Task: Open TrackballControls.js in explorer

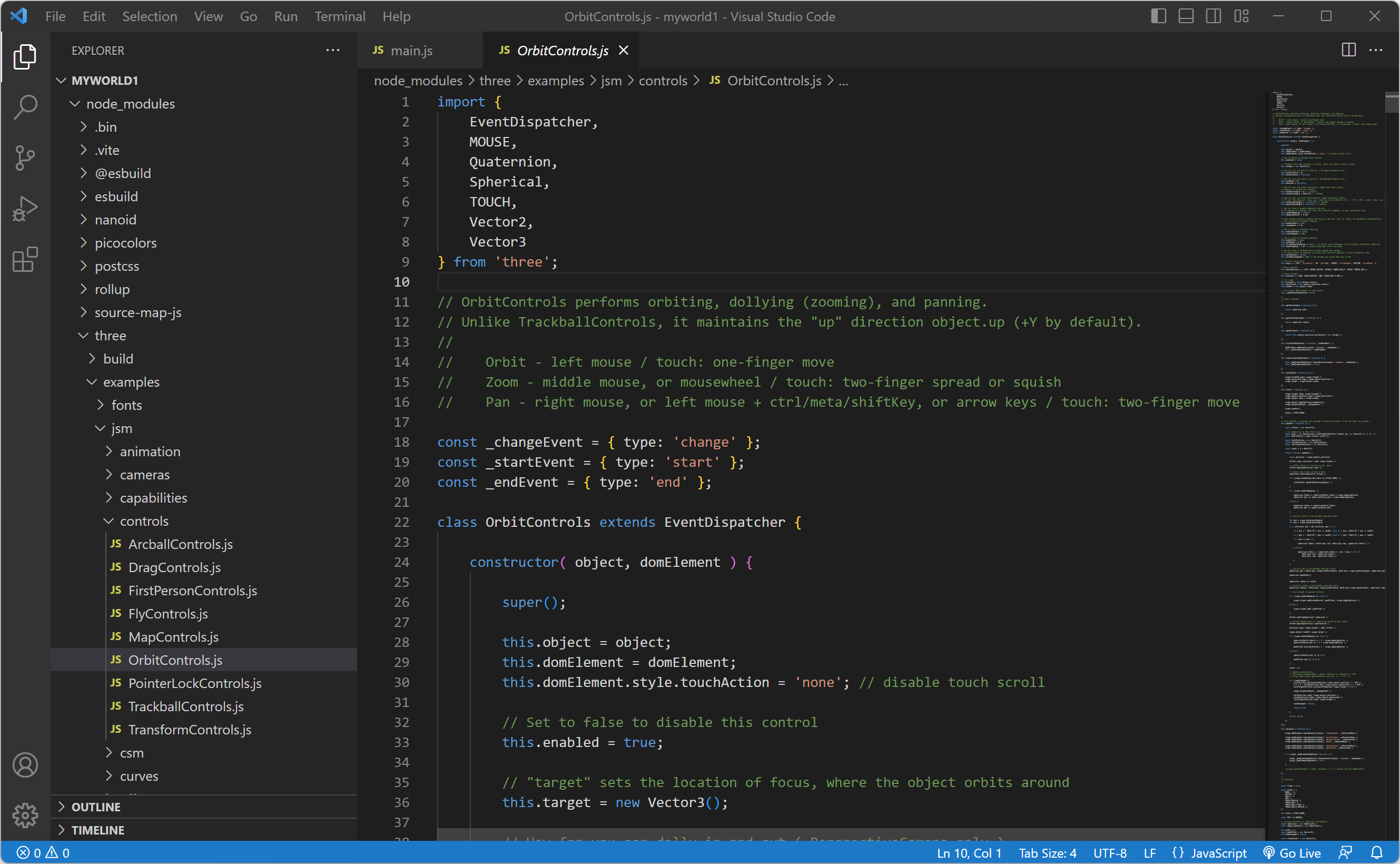Action: (x=185, y=706)
